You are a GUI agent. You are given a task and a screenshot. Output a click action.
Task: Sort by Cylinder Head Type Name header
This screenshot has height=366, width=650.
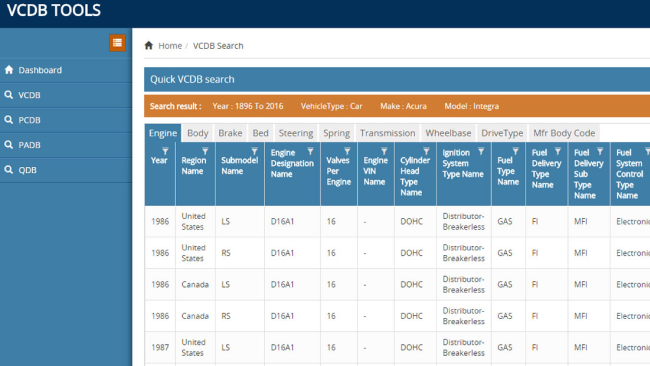(415, 177)
